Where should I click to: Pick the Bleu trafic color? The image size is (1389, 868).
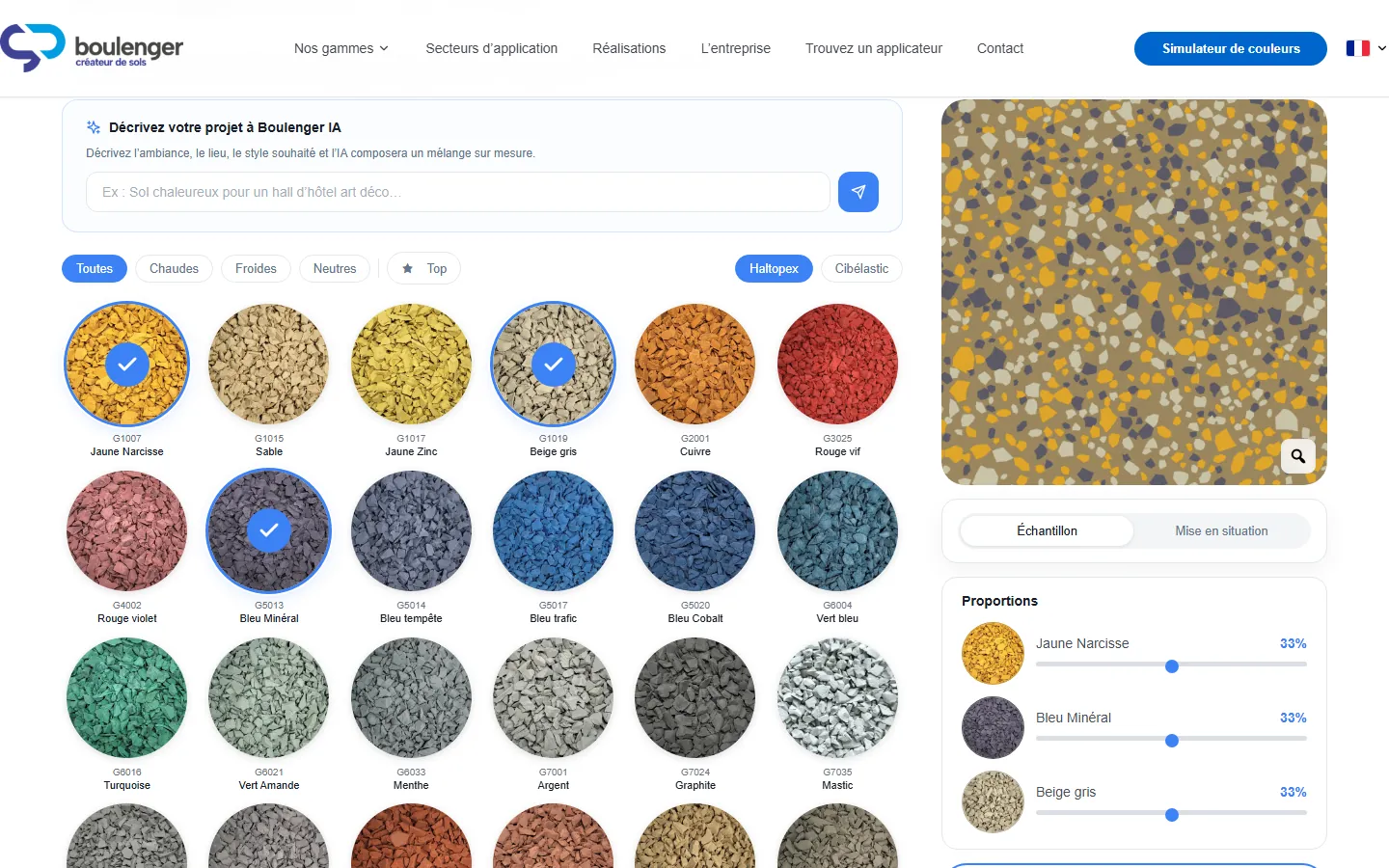point(554,531)
